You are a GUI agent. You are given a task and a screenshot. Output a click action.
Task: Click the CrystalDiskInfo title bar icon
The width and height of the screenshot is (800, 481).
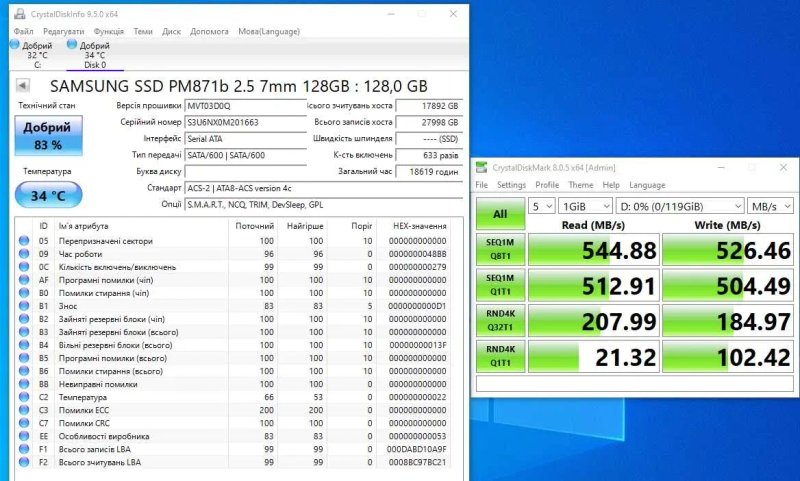click(20, 14)
